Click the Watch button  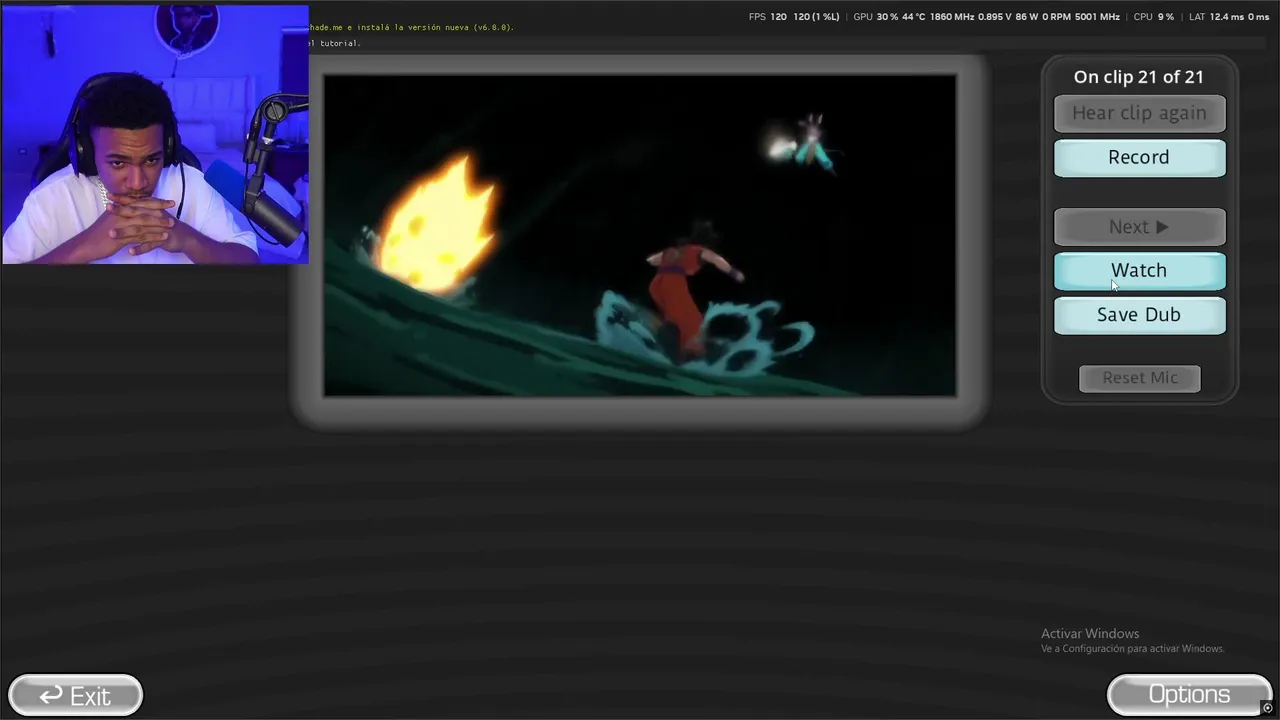tap(1139, 271)
